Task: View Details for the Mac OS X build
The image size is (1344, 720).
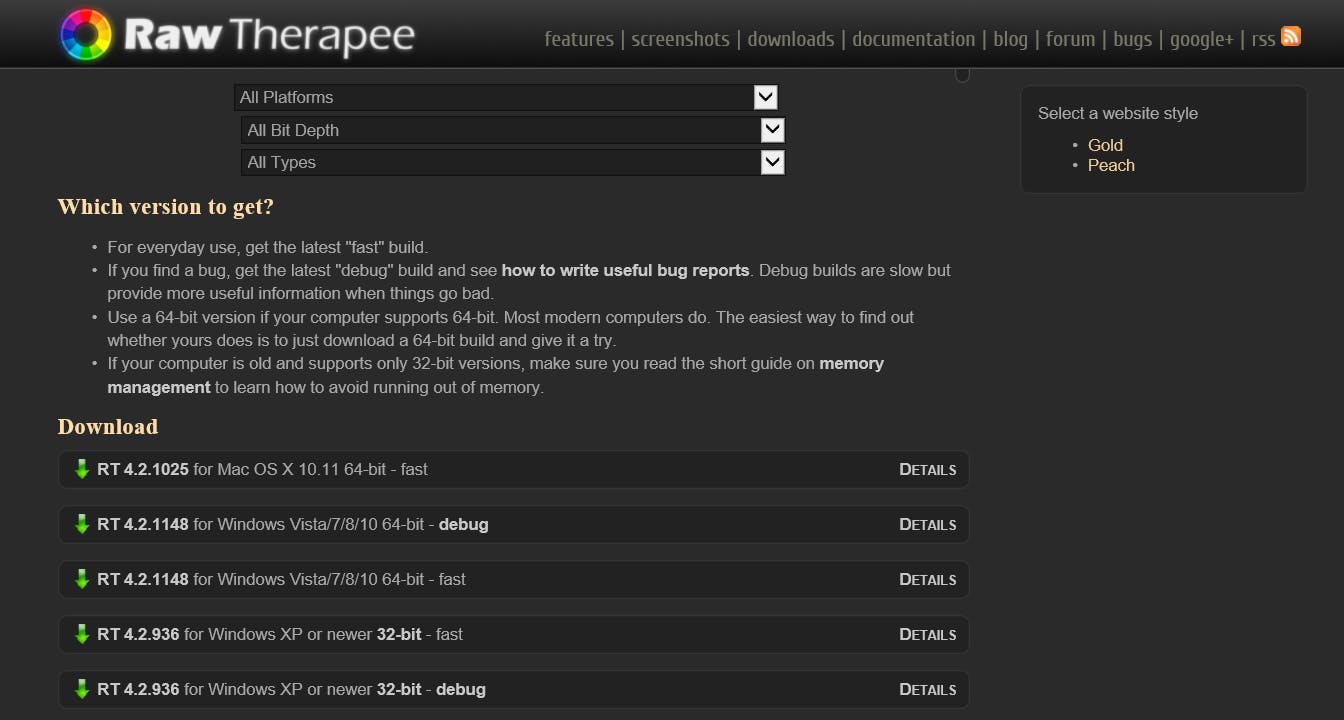Action: click(927, 469)
